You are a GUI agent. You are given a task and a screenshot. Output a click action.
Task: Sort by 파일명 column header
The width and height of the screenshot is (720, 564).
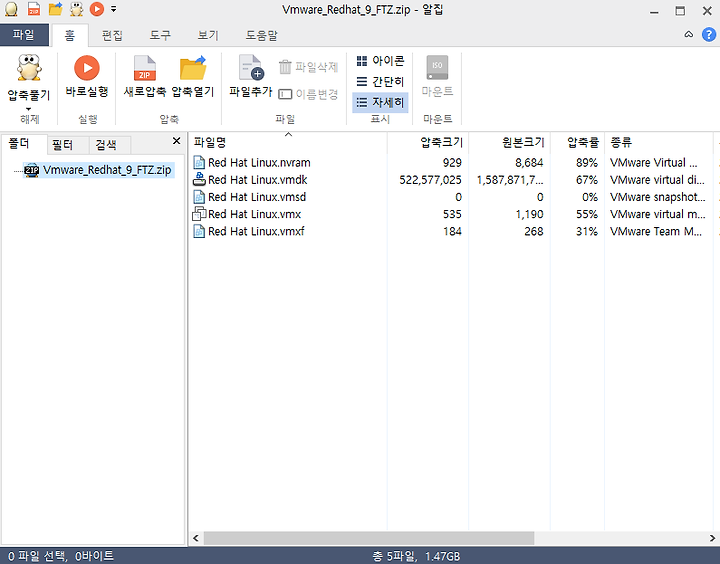point(287,142)
